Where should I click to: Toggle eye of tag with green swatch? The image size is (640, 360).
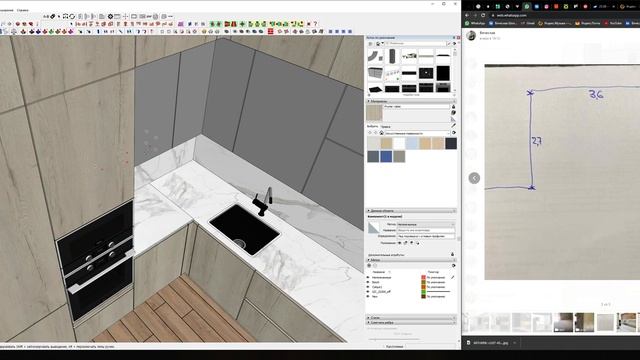(x=368, y=291)
